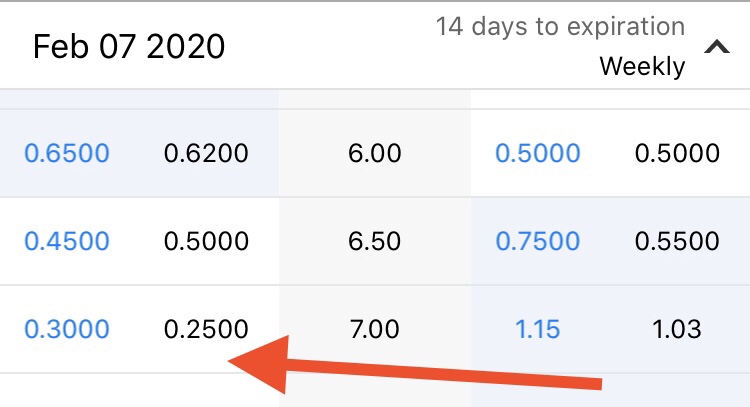This screenshot has width=750, height=407.
Task: Select black 0.5000 price in 6.50 row
Action: 206,241
